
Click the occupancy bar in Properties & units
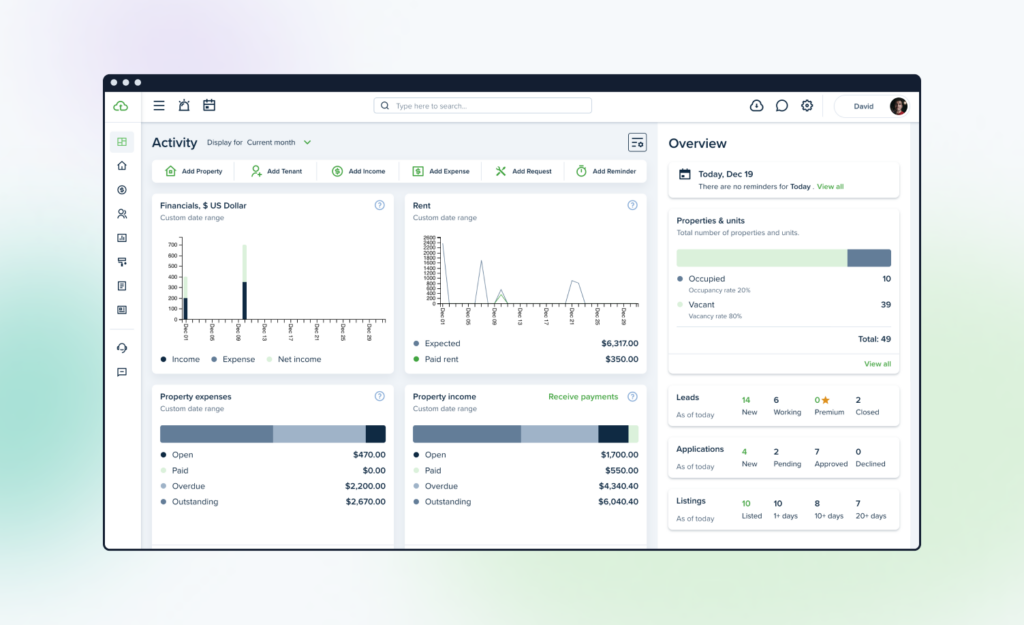click(784, 258)
